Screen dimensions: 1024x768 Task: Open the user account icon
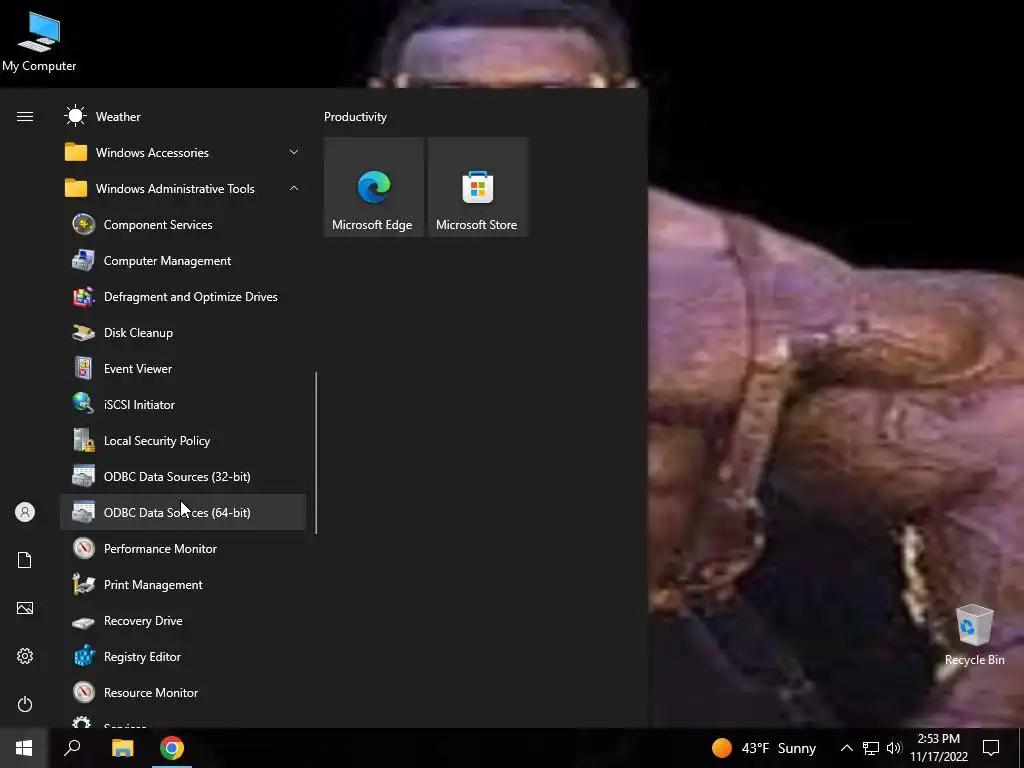click(x=25, y=512)
